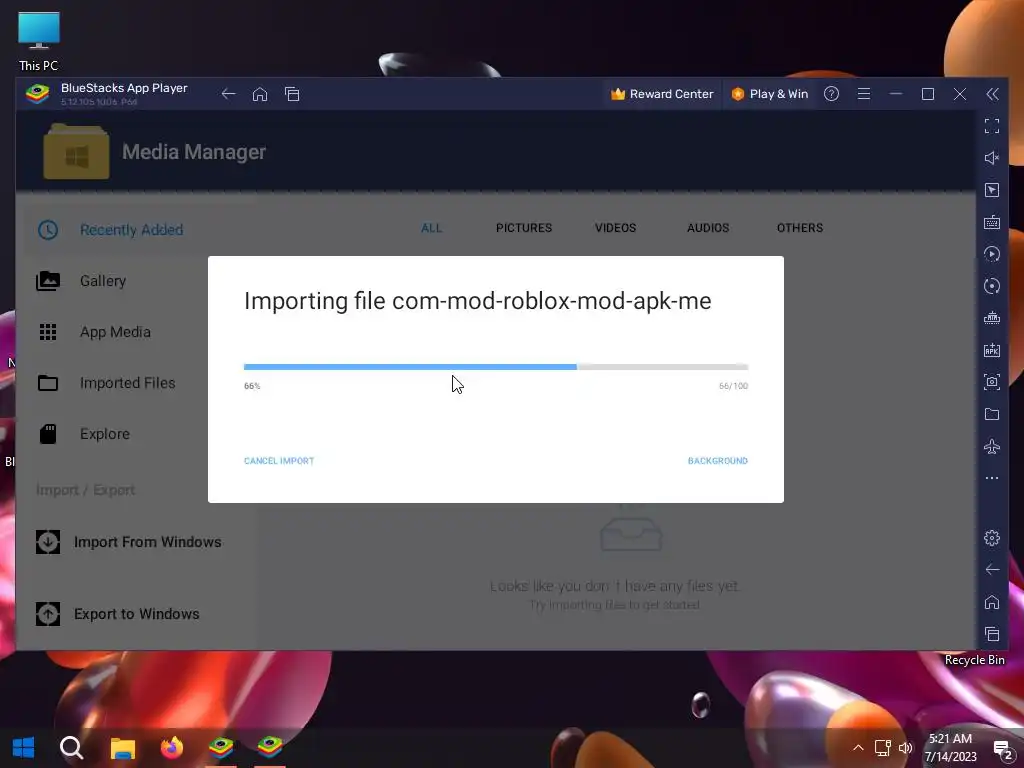Toggle full screen mode in side toolbar

tap(992, 126)
